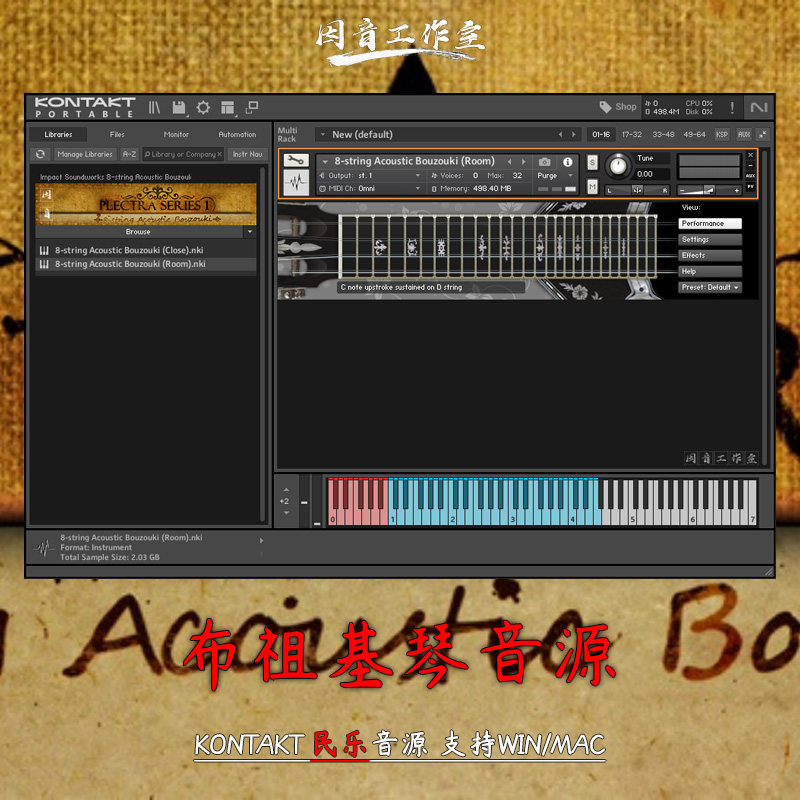The image size is (800, 800).
Task: Switch to the Files tab
Action: pos(117,135)
